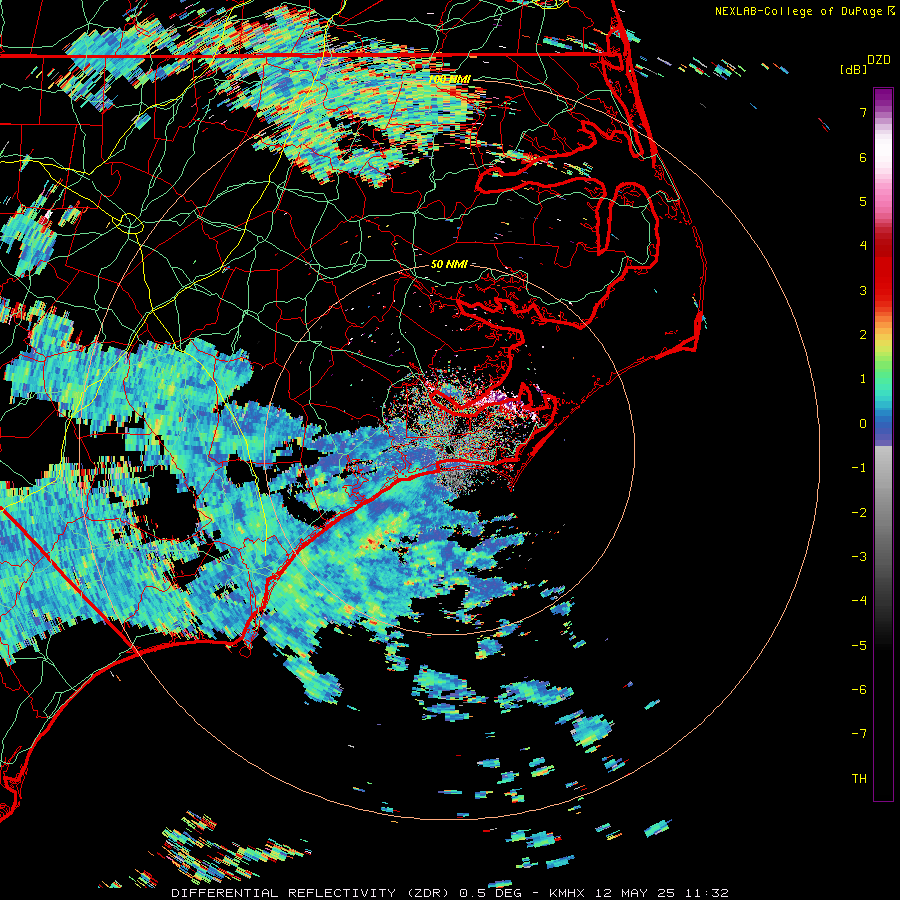Click the TH threshold scale label
This screenshot has width=900, height=900.
coord(859,779)
